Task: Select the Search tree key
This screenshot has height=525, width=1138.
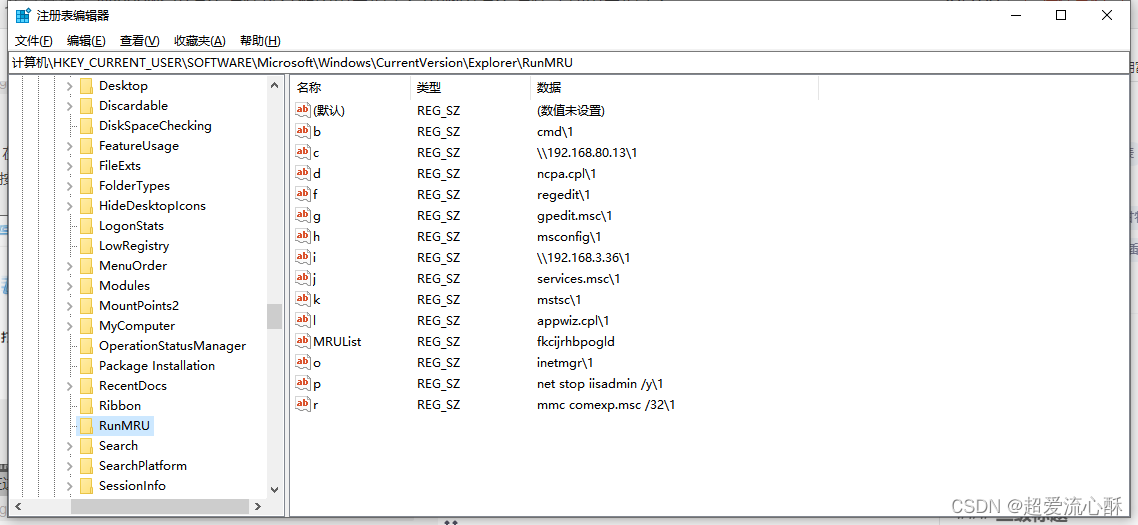Action: click(x=118, y=446)
